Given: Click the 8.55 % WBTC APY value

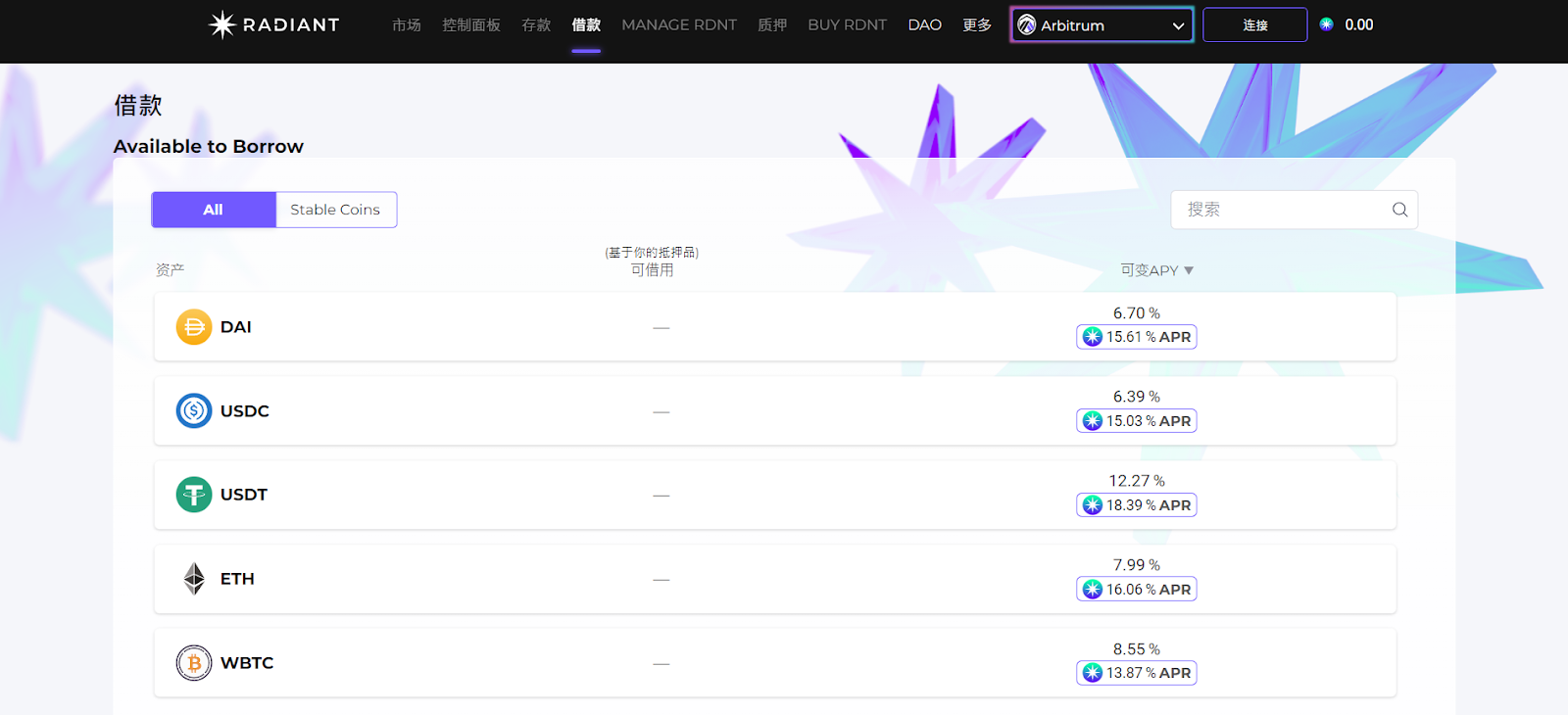Looking at the screenshot, I should click(1137, 649).
